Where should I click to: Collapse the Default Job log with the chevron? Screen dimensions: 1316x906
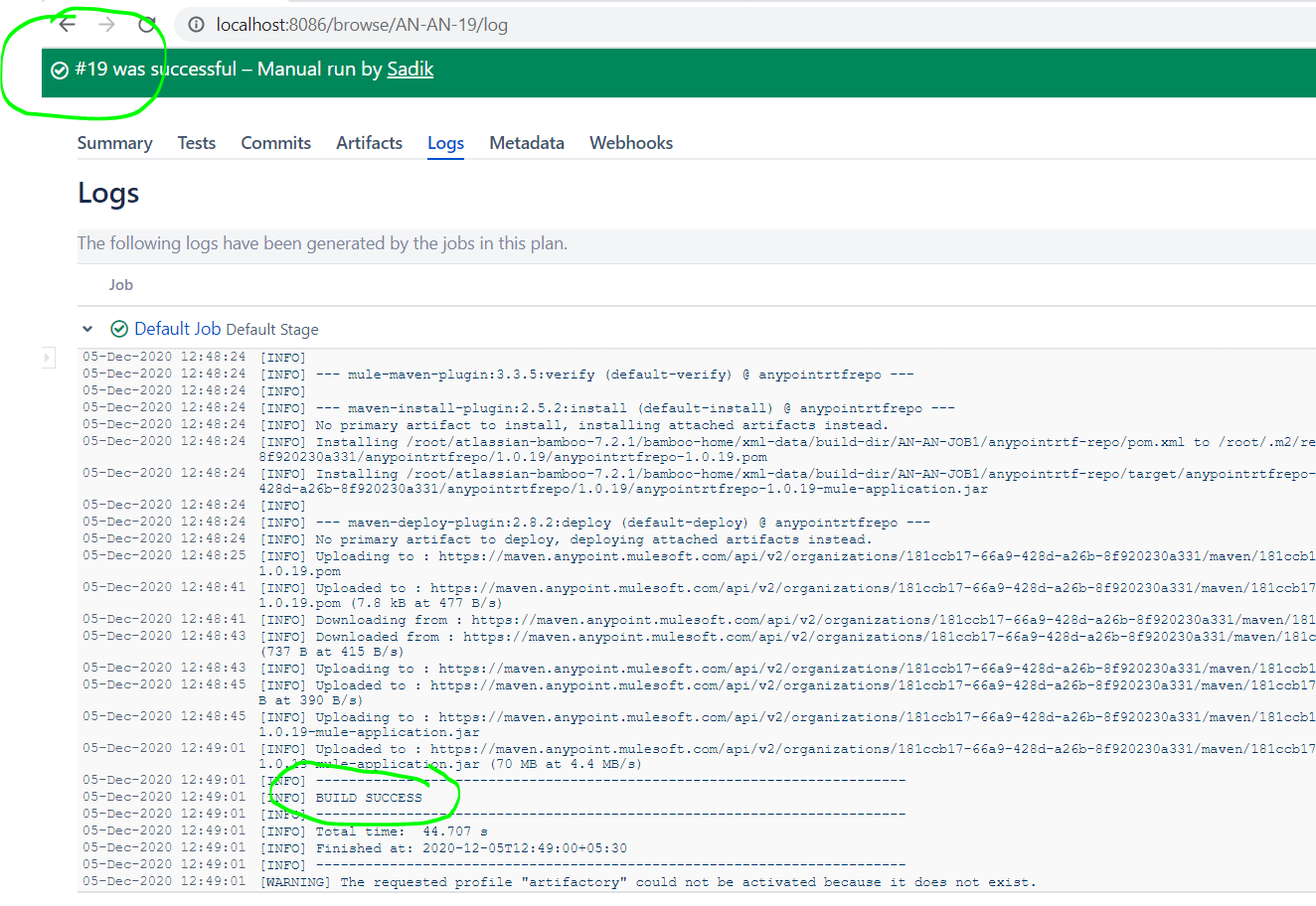87,329
